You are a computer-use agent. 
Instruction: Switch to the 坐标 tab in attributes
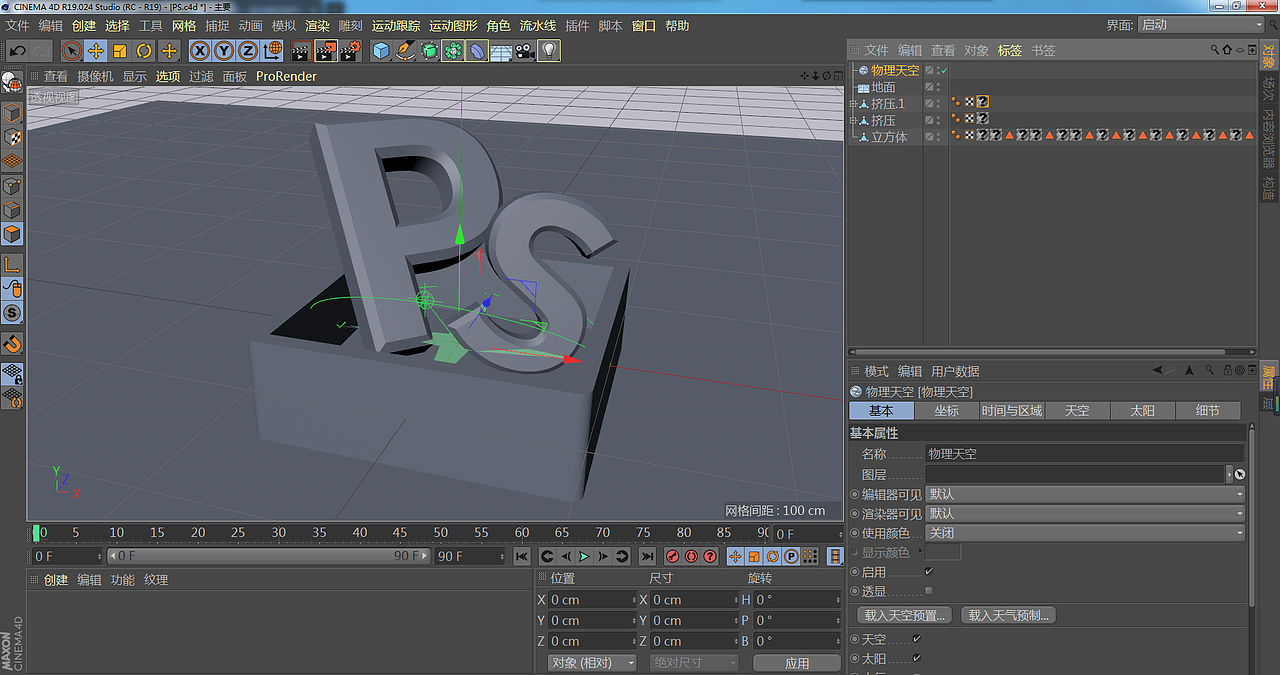[947, 410]
